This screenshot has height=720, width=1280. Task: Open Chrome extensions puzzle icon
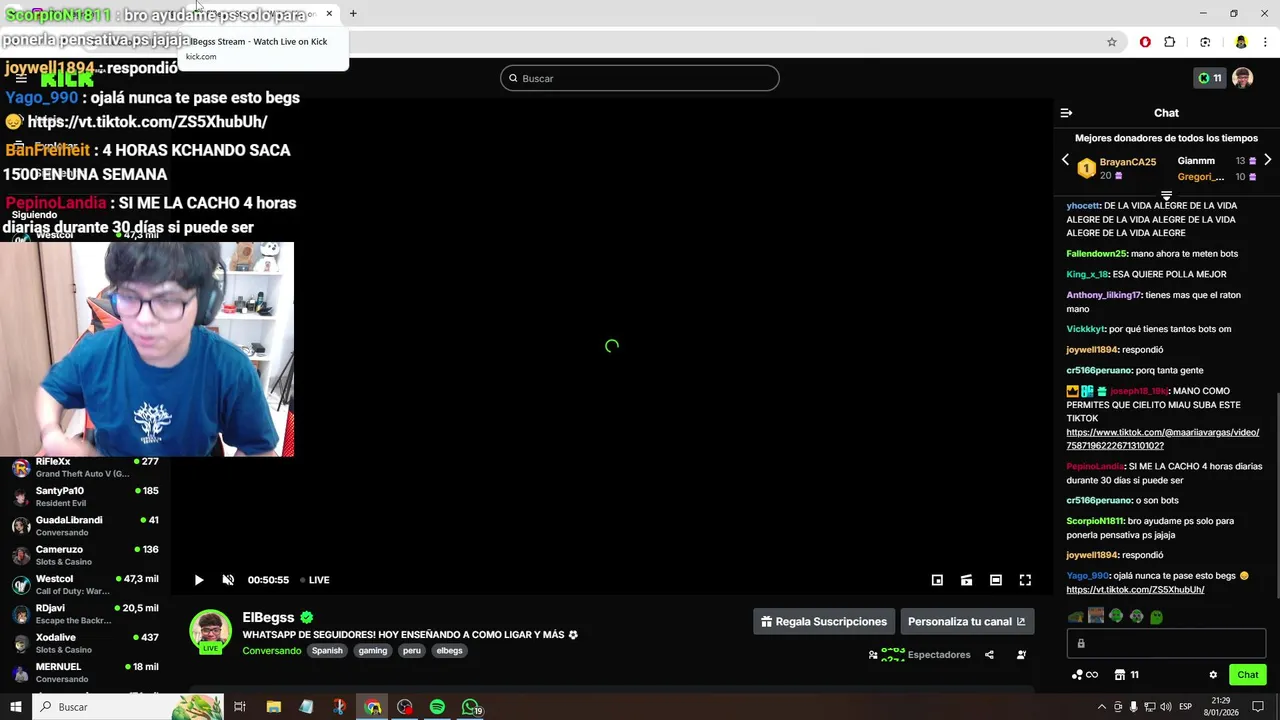[x=1169, y=42]
